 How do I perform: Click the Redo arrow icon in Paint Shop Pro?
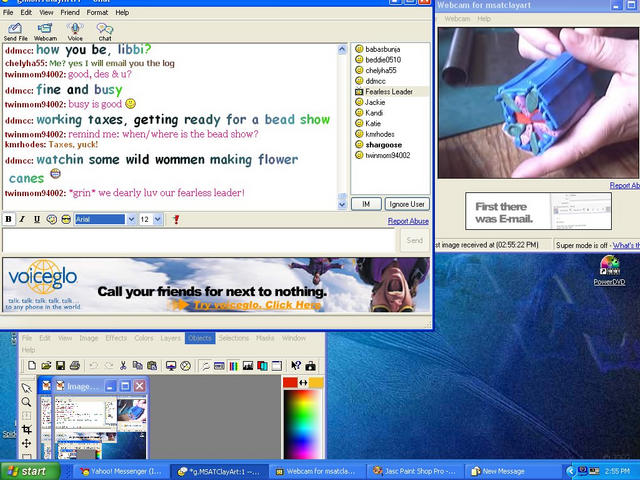(109, 366)
